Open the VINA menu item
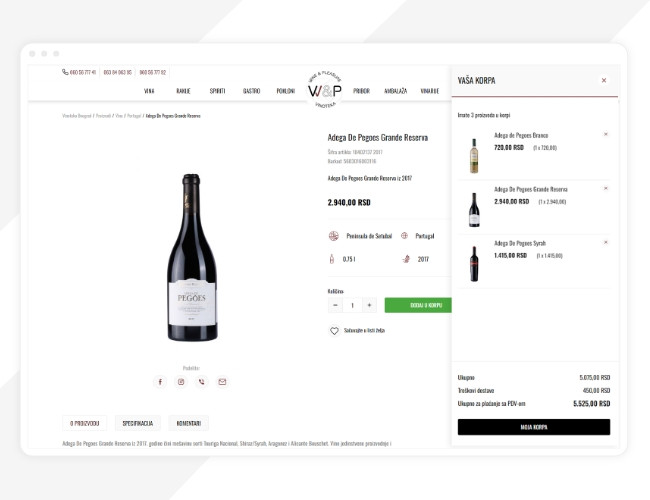Image resolution: width=650 pixels, height=500 pixels. 149,91
